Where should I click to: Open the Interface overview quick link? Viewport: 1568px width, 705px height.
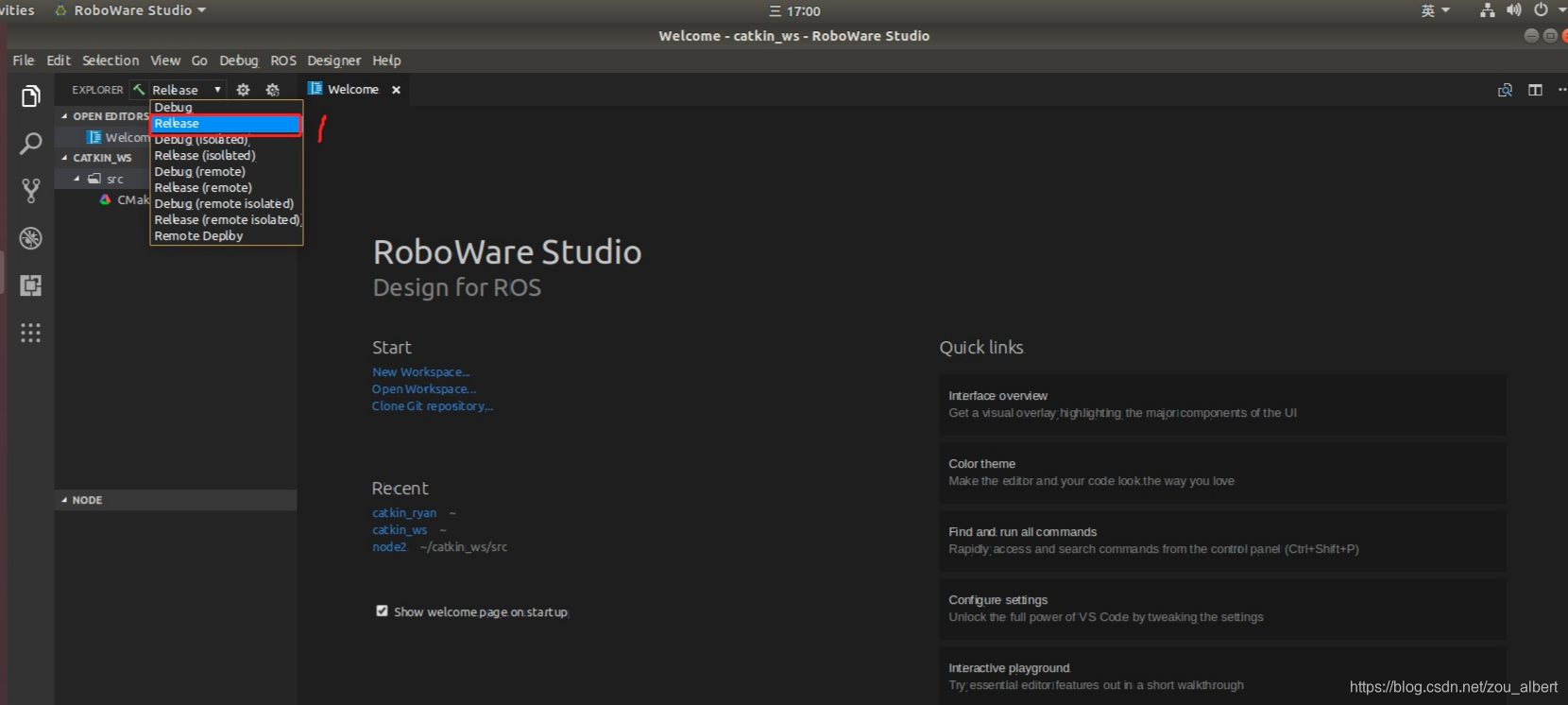(1222, 404)
